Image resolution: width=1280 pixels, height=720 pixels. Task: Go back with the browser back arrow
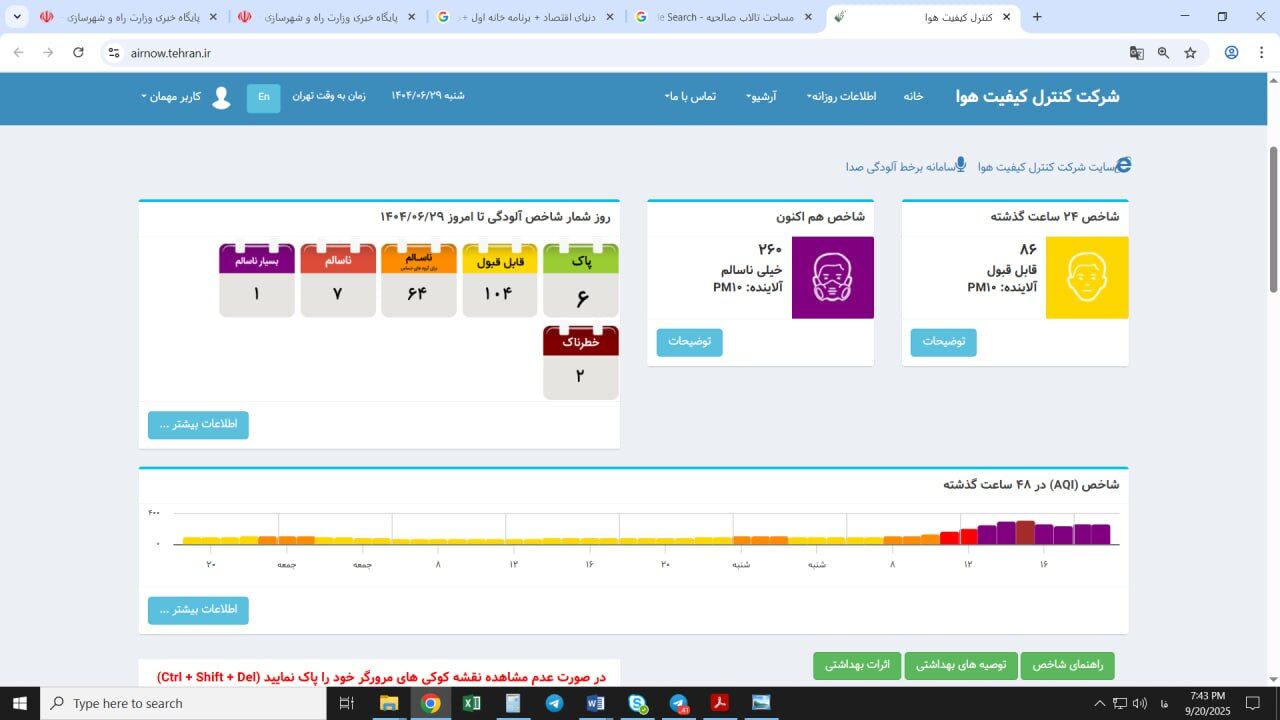click(x=18, y=53)
